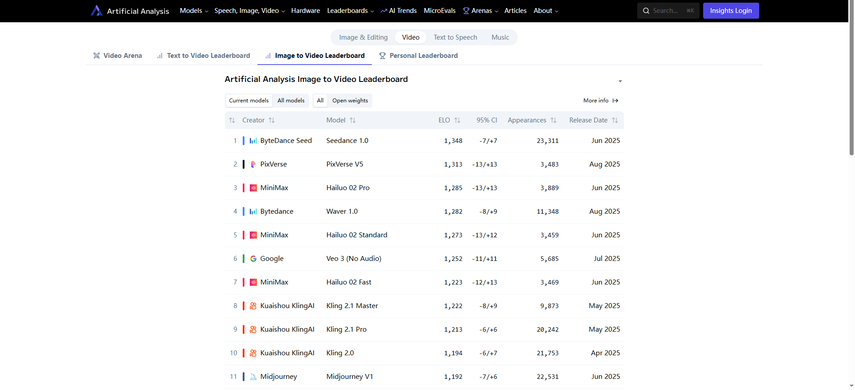Filter by Open weights
The height and width of the screenshot is (390, 855).
tap(350, 100)
